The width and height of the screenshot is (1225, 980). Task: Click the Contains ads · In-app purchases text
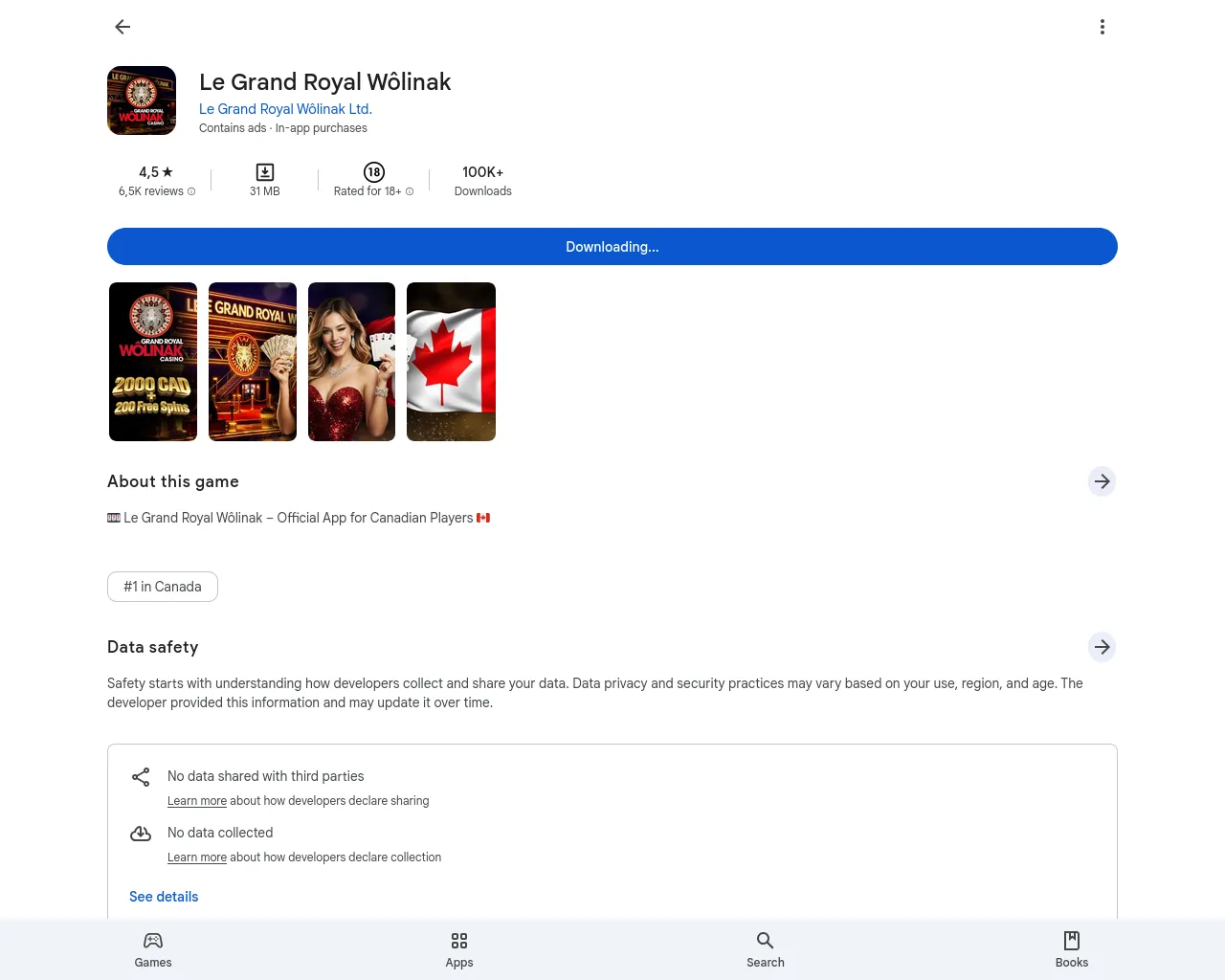point(283,128)
